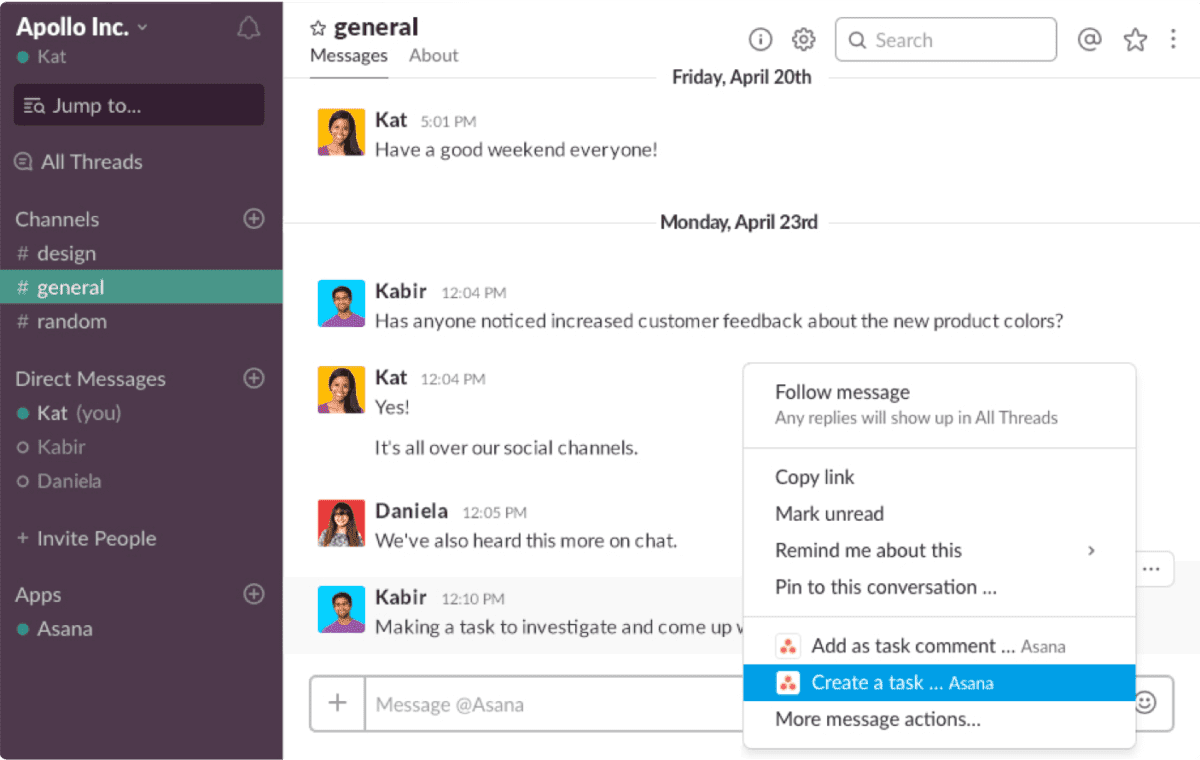1200x760 pixels.
Task: Click inside the Search field
Action: click(946, 39)
